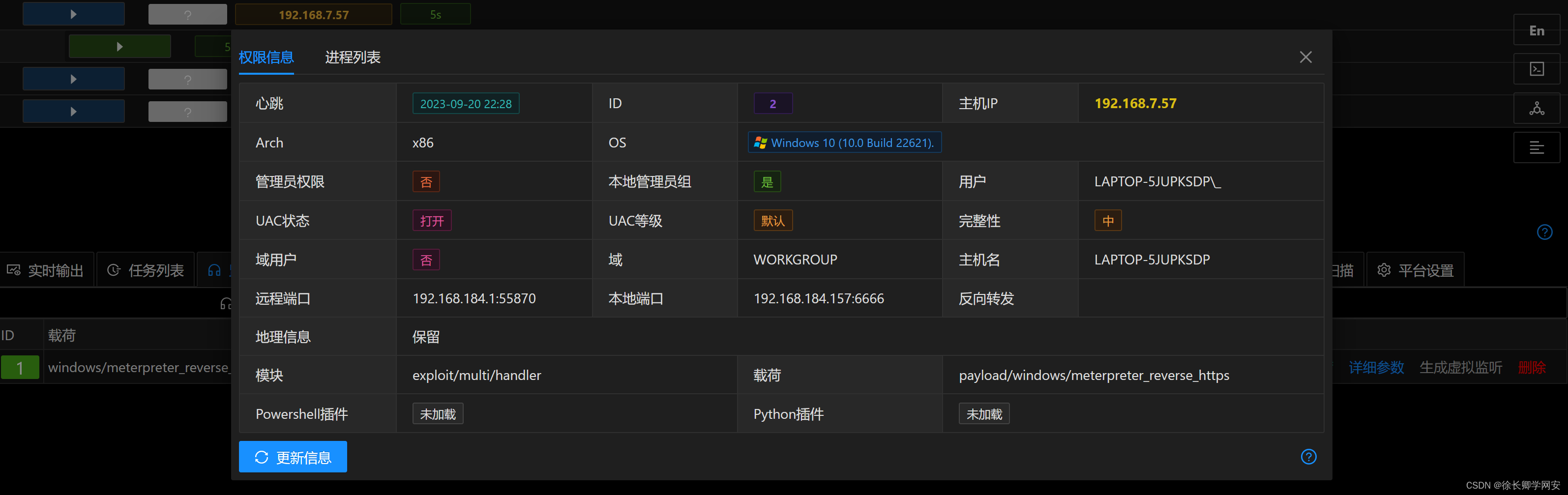Open 详细参数 detailed parameters link

point(1375,367)
